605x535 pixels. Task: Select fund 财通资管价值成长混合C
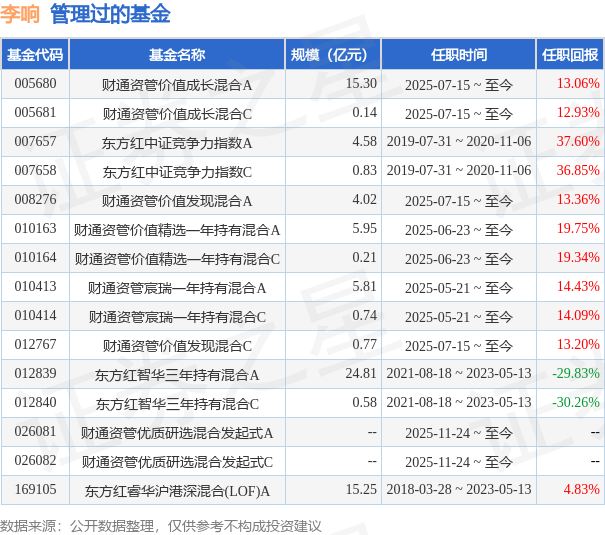click(x=177, y=113)
